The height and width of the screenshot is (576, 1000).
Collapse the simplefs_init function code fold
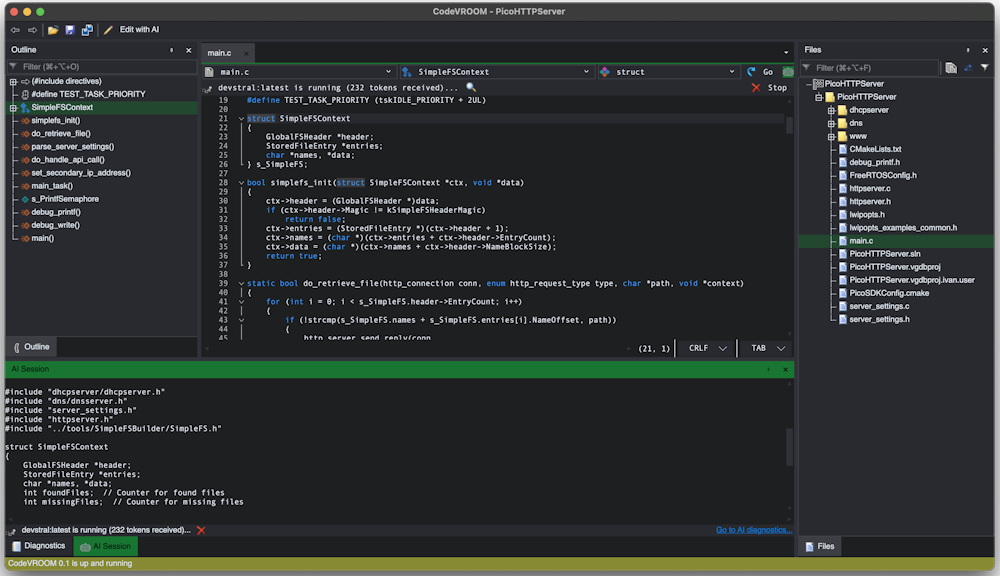pyautogui.click(x=241, y=183)
